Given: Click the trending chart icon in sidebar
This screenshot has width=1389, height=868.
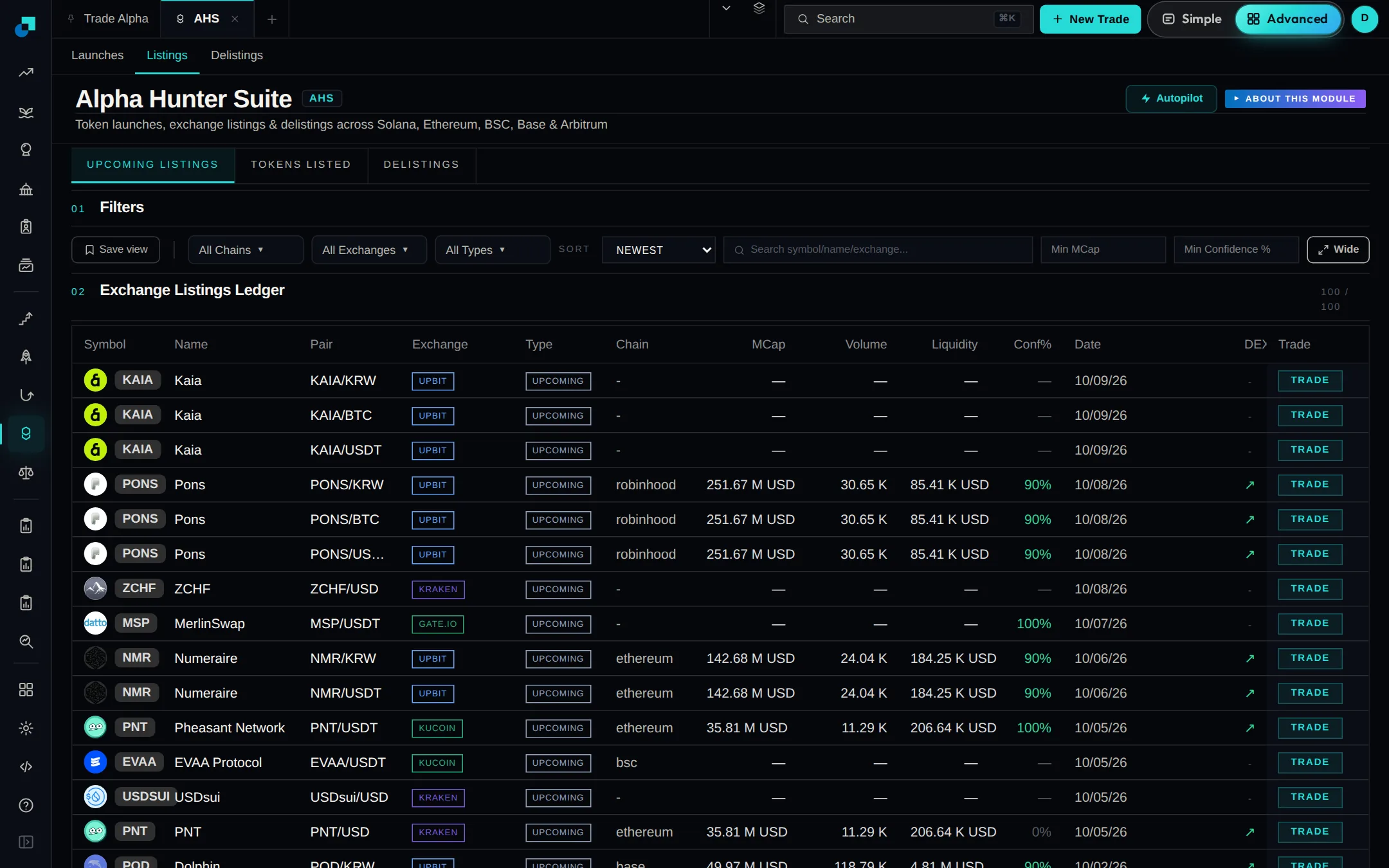Looking at the screenshot, I should (26, 73).
